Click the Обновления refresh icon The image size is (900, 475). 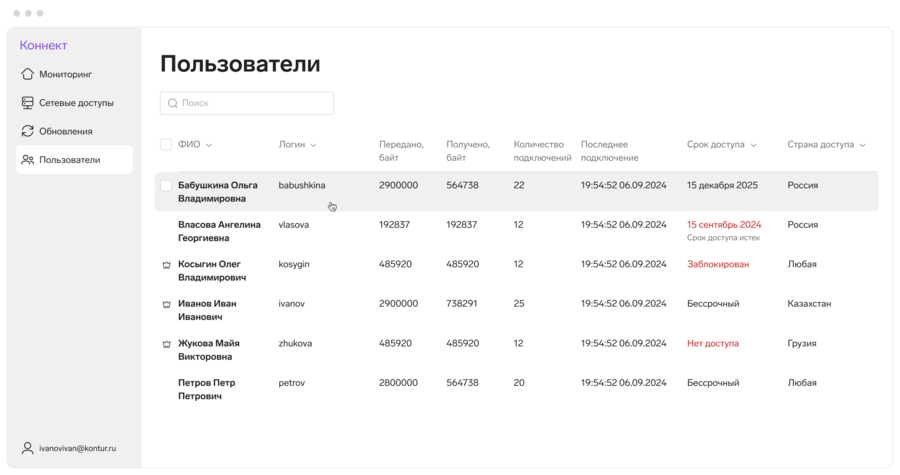(28, 131)
